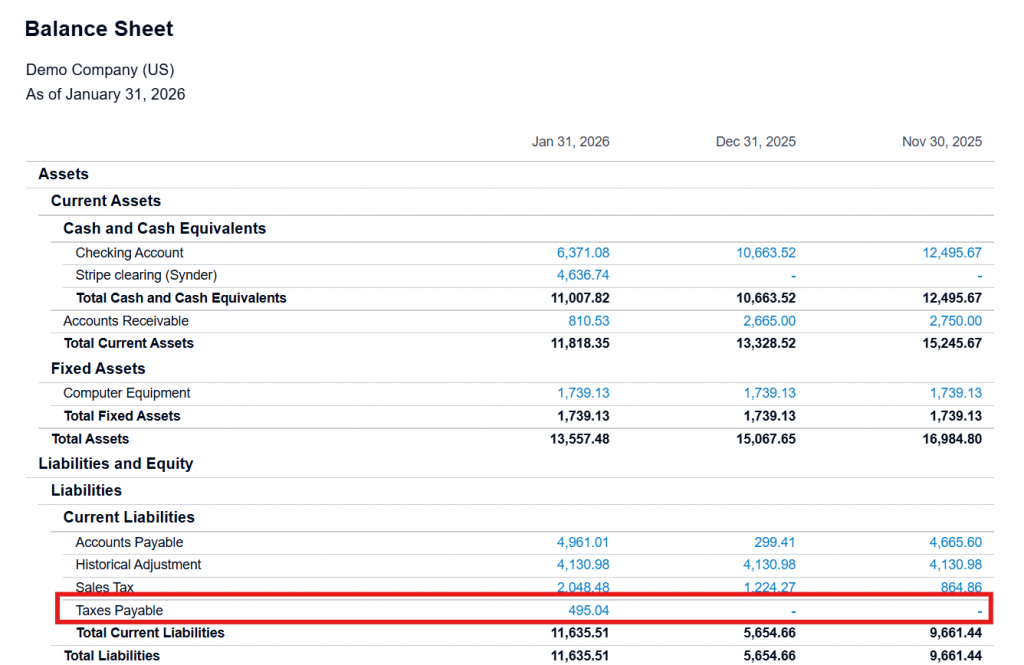Open Accounts Payable December value 299.41
Viewport: 1024px width, 665px height.
pos(774,542)
